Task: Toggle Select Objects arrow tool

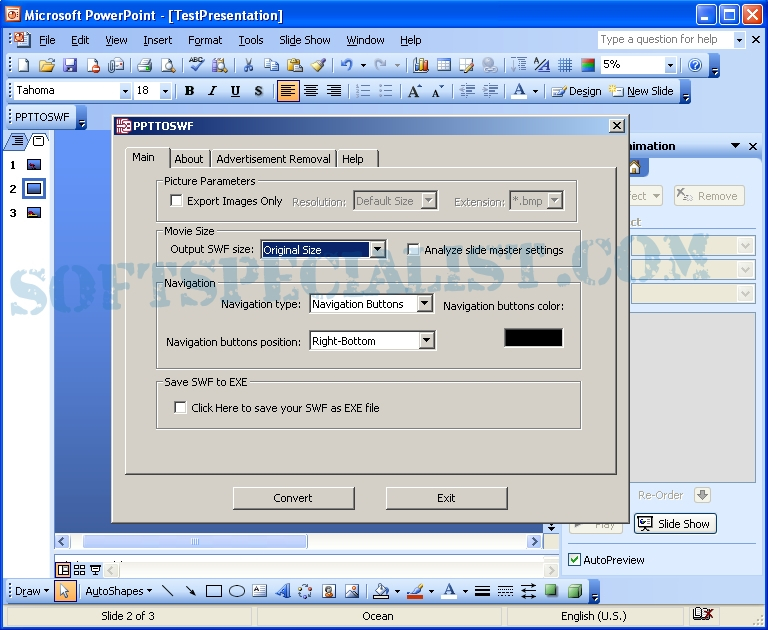Action: coord(65,591)
